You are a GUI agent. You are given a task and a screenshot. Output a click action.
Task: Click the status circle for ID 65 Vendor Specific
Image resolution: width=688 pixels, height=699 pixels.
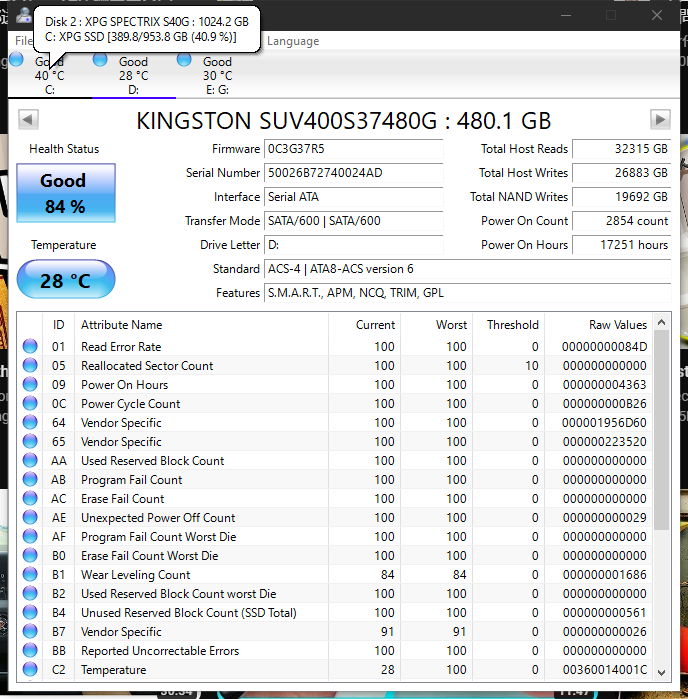pyautogui.click(x=30, y=441)
